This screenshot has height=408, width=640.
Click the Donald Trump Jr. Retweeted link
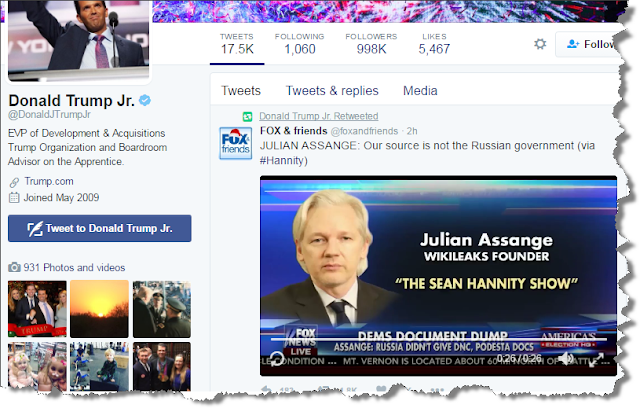pyautogui.click(x=318, y=116)
